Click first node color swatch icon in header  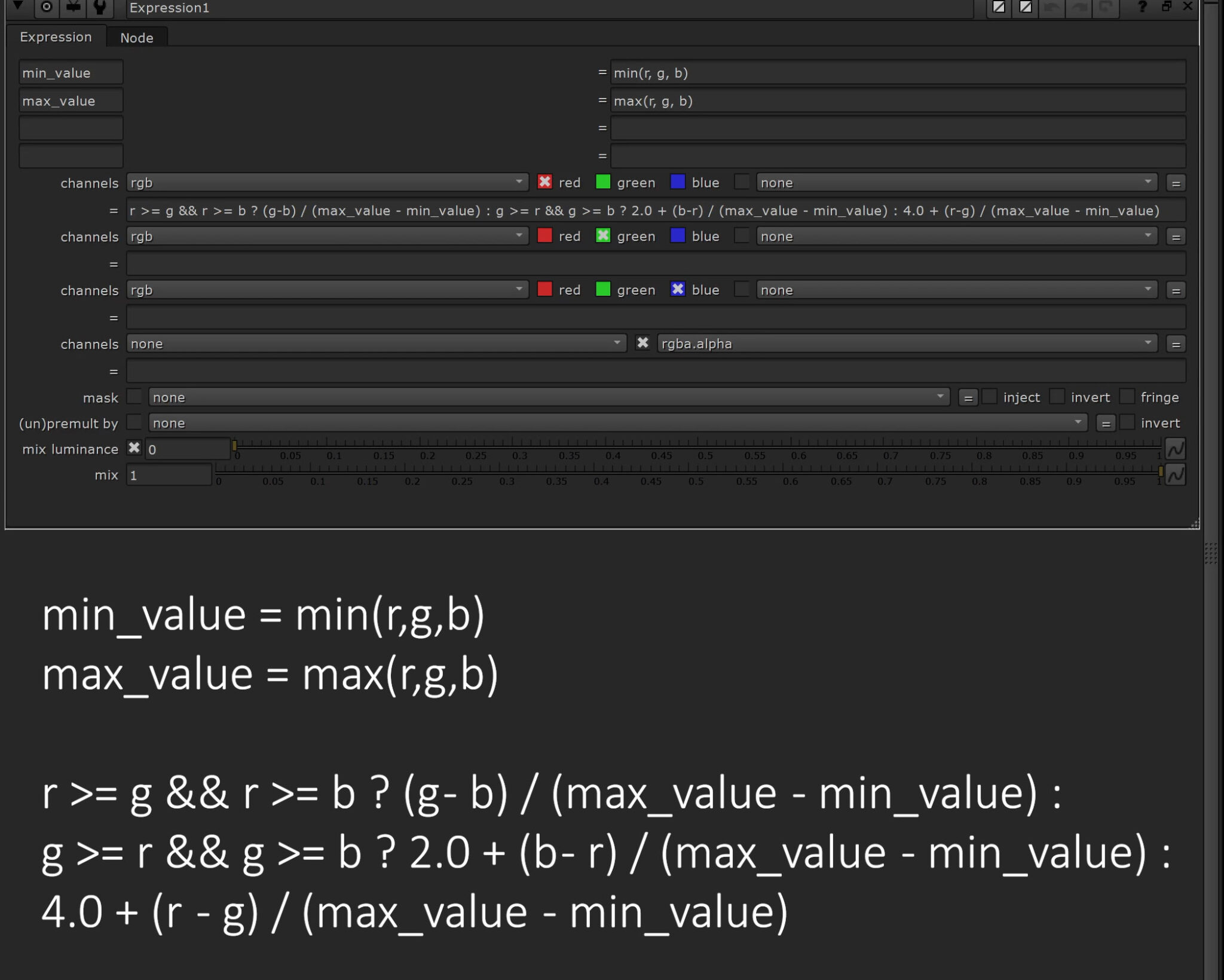[999, 7]
